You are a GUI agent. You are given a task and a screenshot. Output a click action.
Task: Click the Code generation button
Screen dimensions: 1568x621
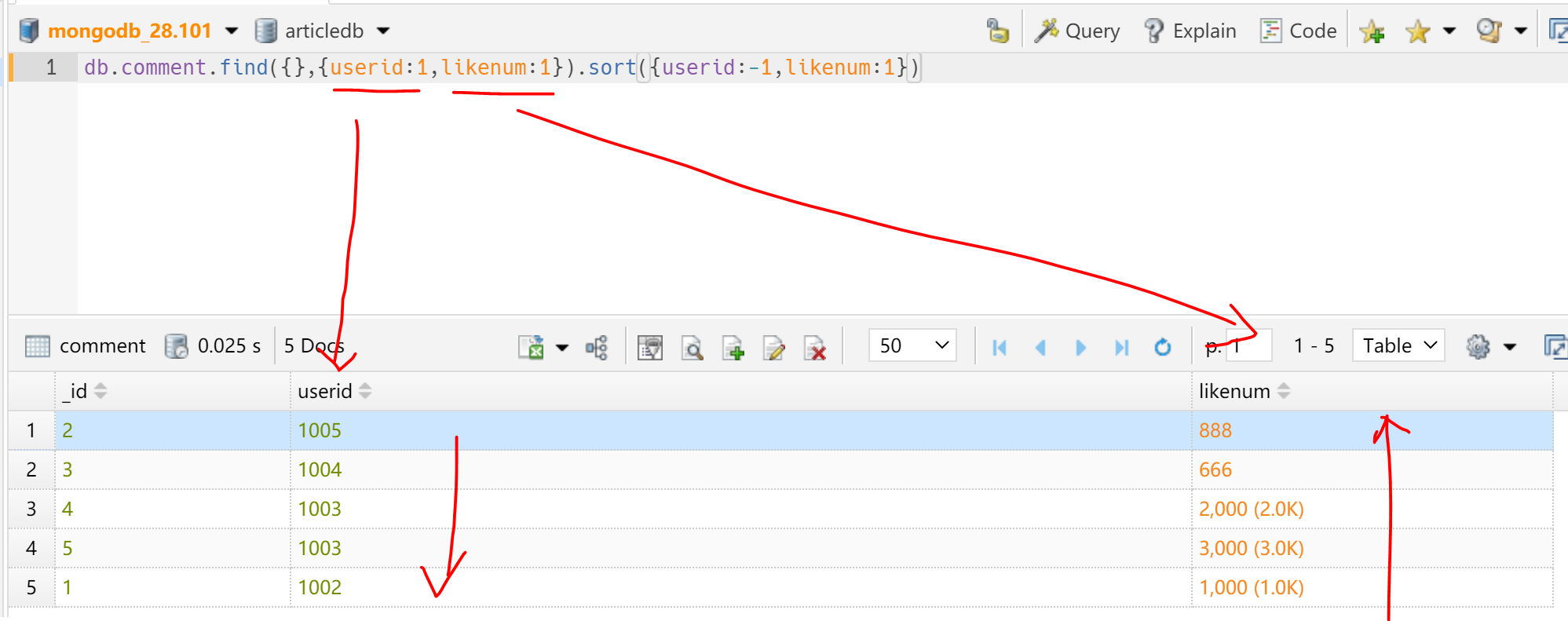[1299, 31]
